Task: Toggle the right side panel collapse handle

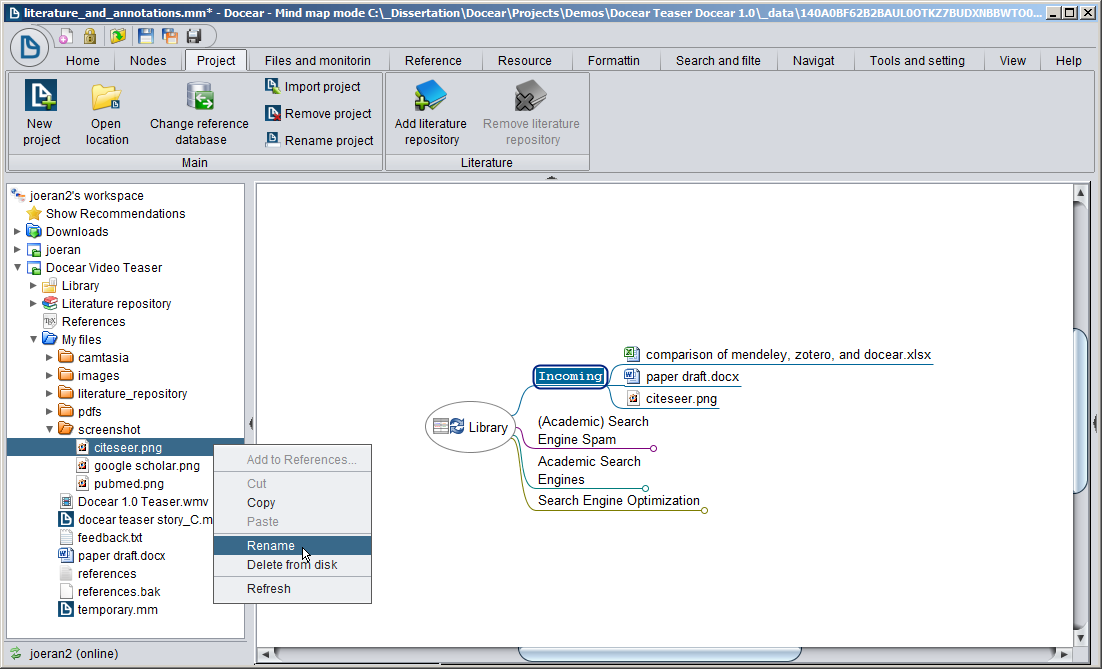Action: [1095, 423]
